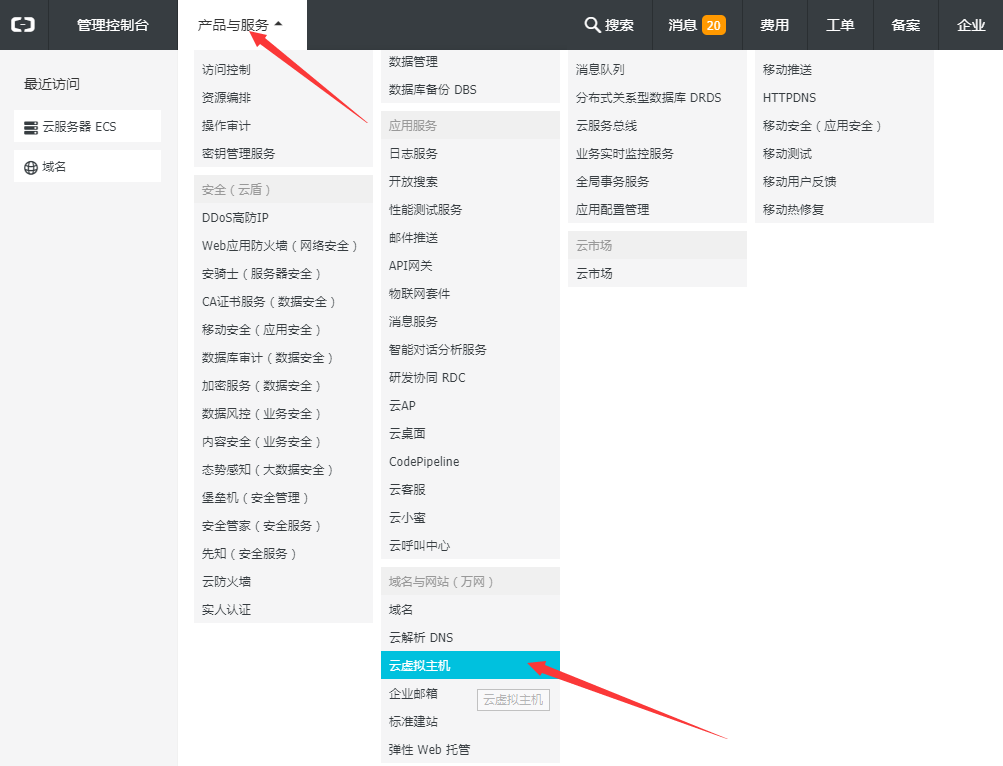
Task: Select 云虚拟主机 in the product list
Action: (x=470, y=666)
